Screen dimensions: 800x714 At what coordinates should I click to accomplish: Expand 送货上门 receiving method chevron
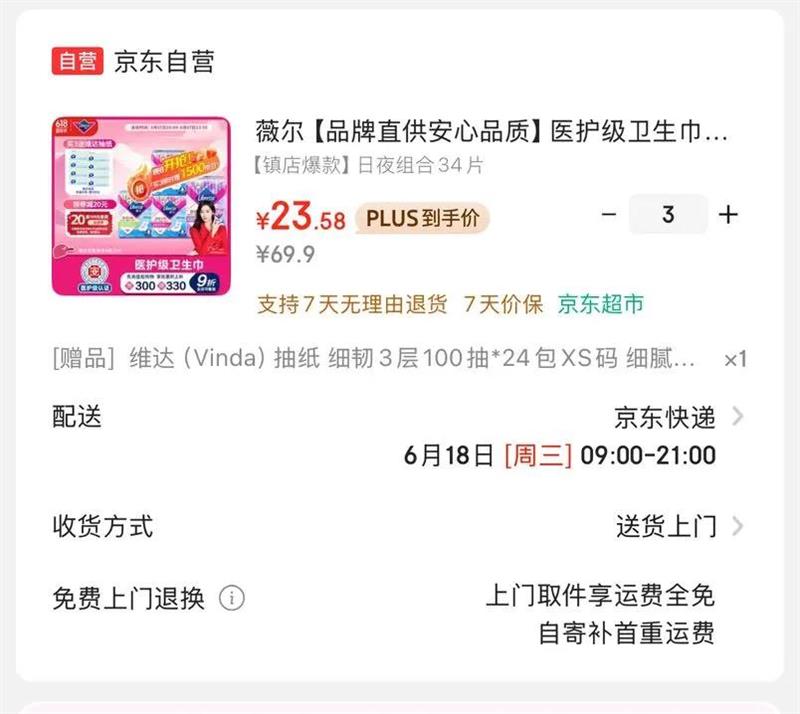click(x=737, y=526)
